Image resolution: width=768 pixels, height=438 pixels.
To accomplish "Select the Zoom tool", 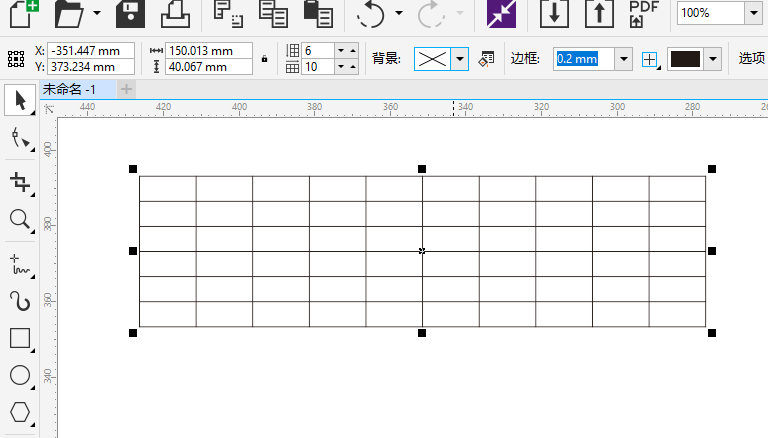I will pyautogui.click(x=20, y=219).
